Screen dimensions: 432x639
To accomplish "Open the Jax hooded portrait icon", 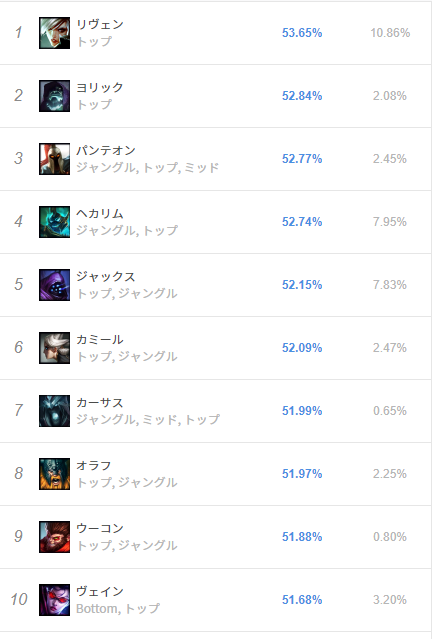I will pyautogui.click(x=54, y=285).
